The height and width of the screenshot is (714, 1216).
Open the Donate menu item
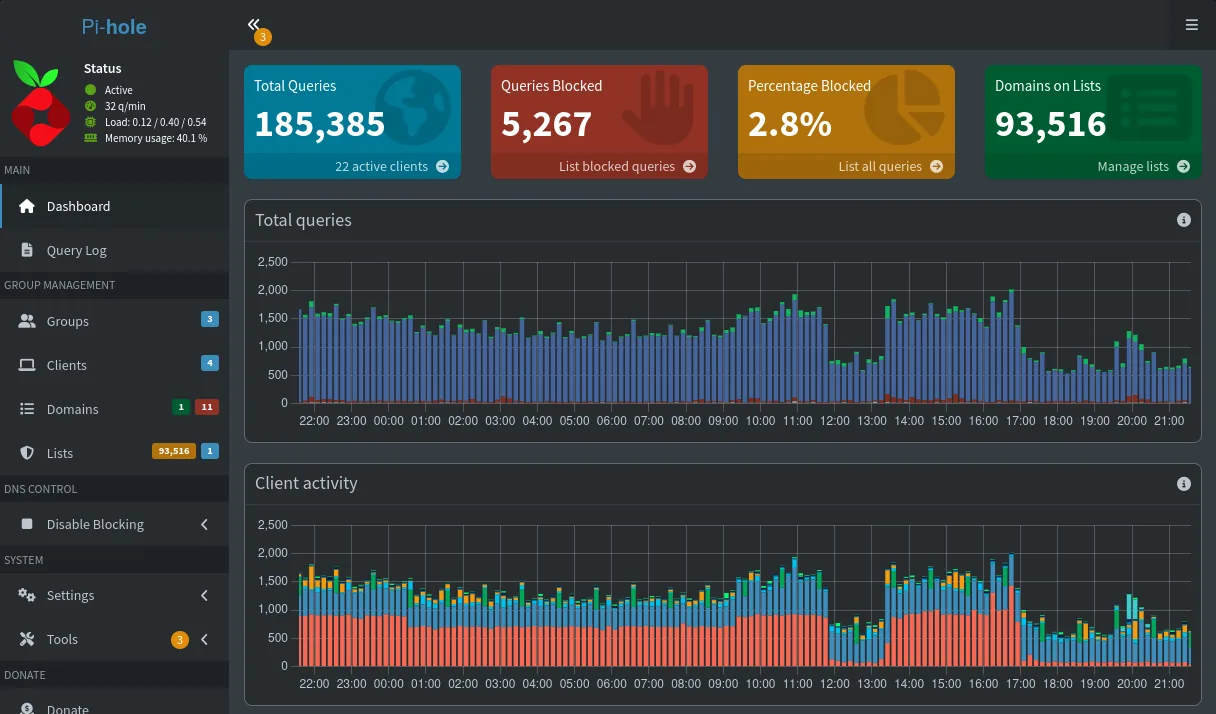[x=114, y=704]
